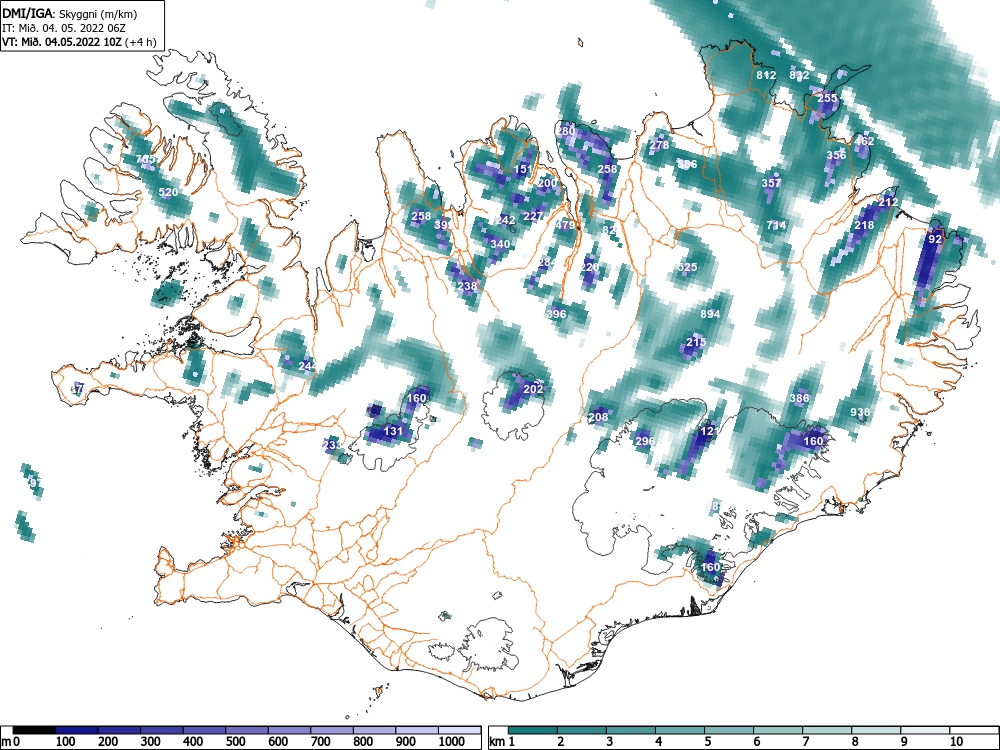The height and width of the screenshot is (750, 1000).
Task: Click the visibility value 462 on the map
Action: pyautogui.click(x=864, y=141)
